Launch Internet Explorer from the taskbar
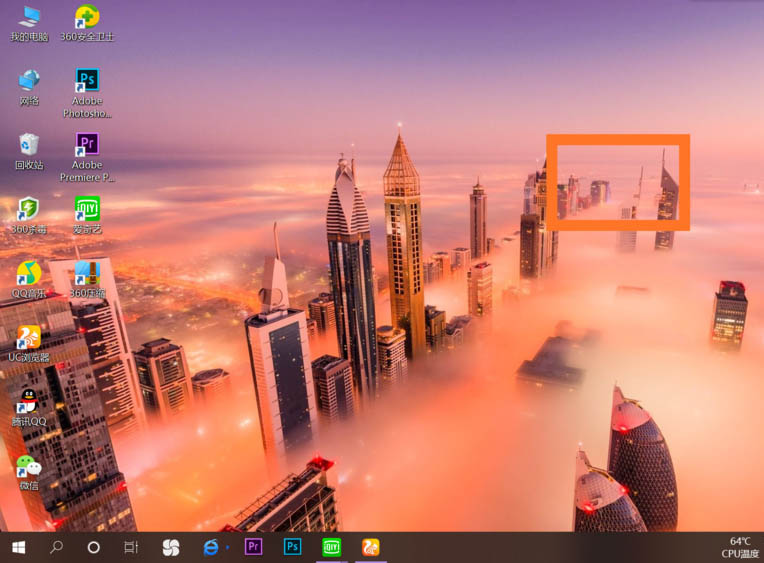 tap(211, 547)
